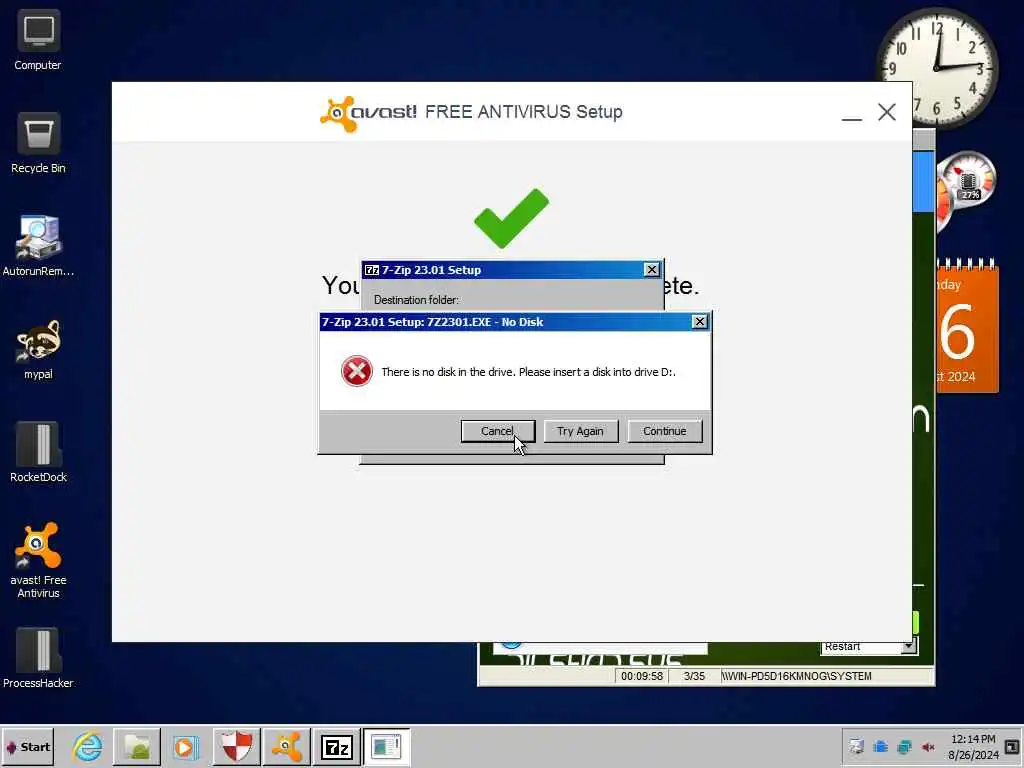
Task: Click the green checkmark in avast Setup
Action: [x=511, y=218]
